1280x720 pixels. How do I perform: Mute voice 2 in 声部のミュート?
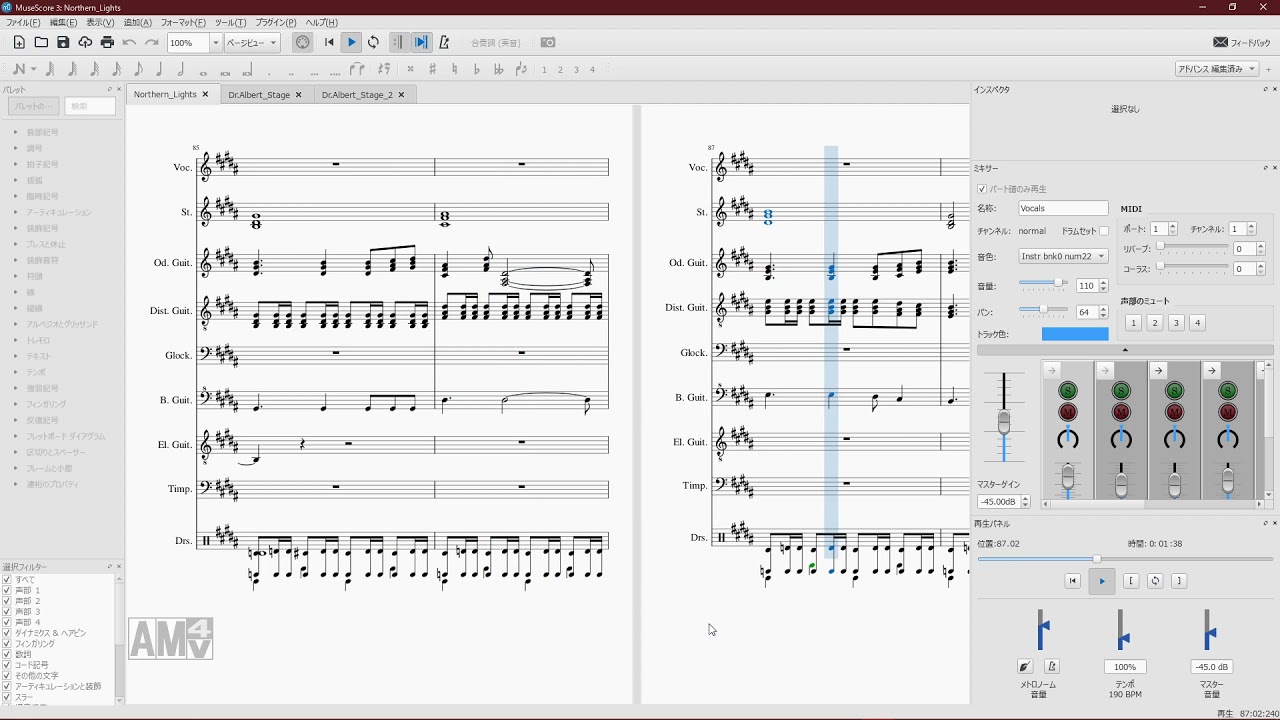tap(1154, 322)
